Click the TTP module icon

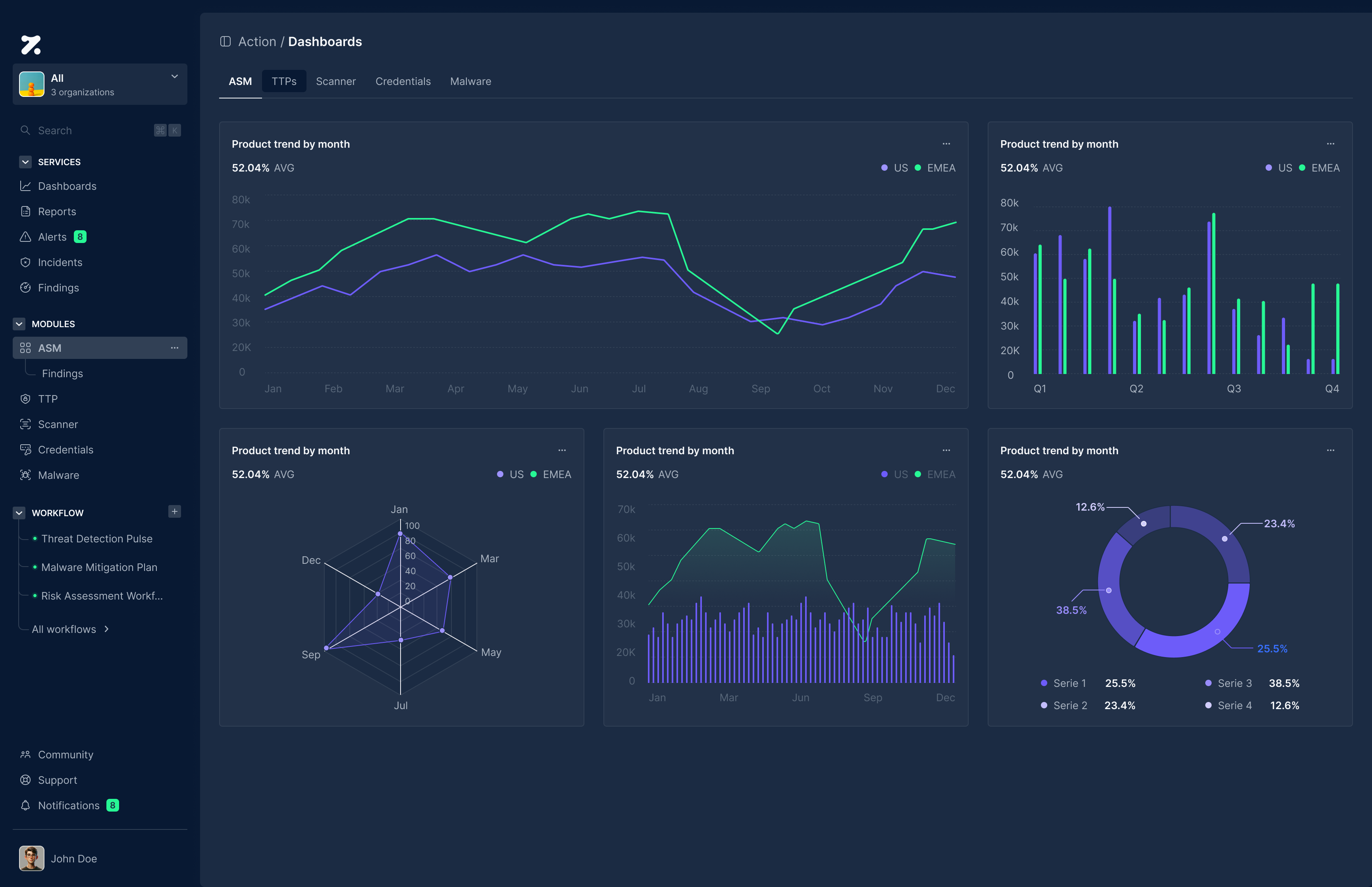(25, 399)
